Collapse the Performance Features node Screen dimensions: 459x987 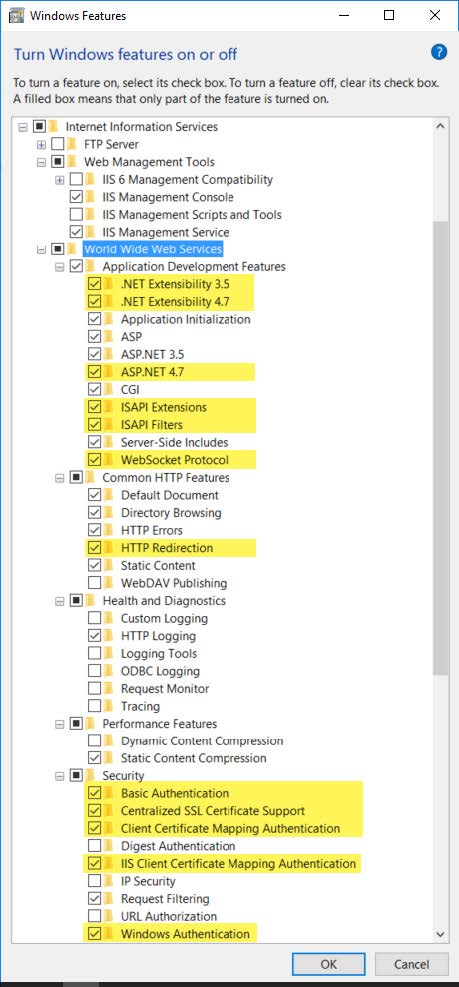pyautogui.click(x=60, y=724)
